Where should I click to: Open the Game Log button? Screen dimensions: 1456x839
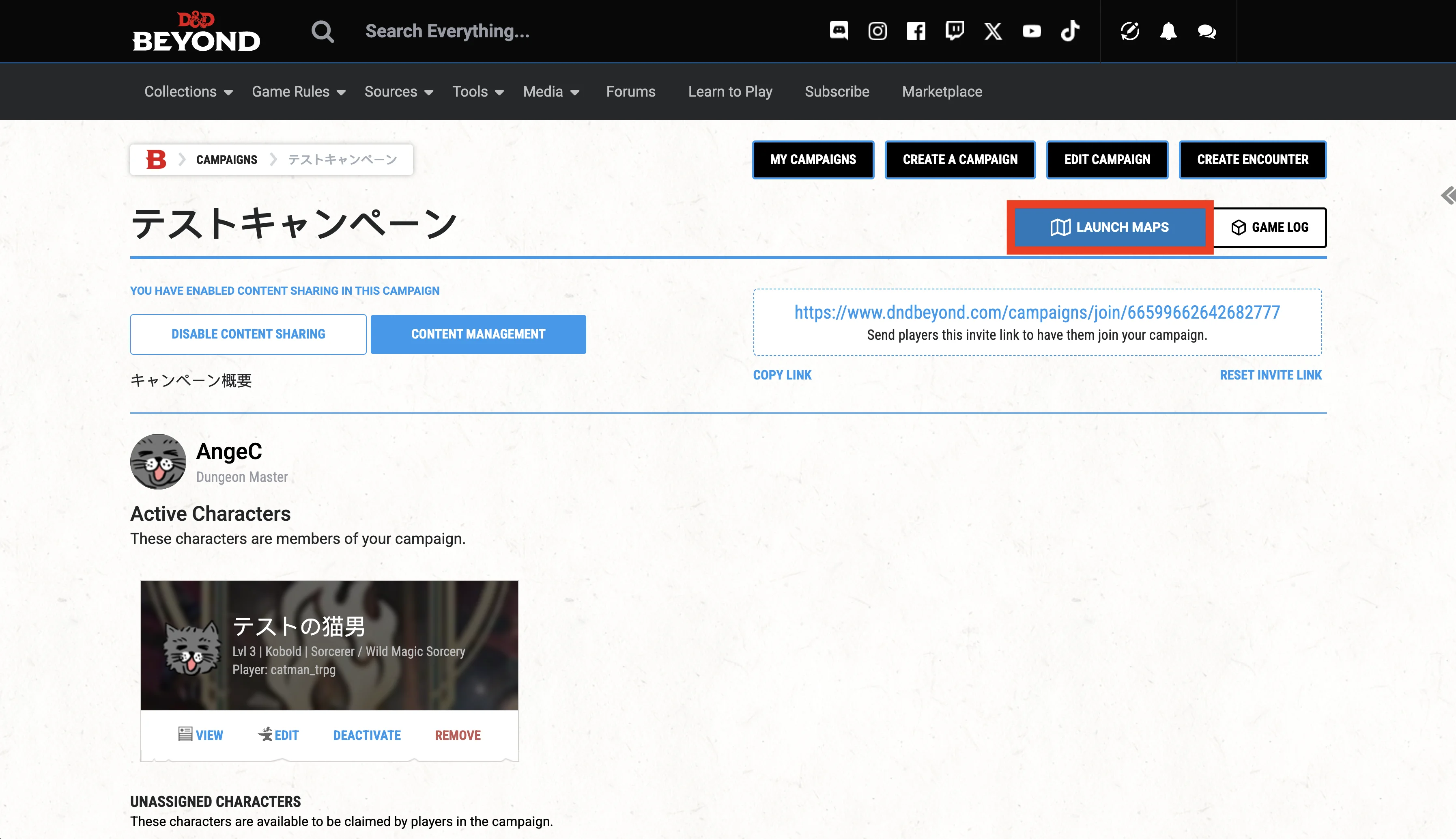[1269, 227]
